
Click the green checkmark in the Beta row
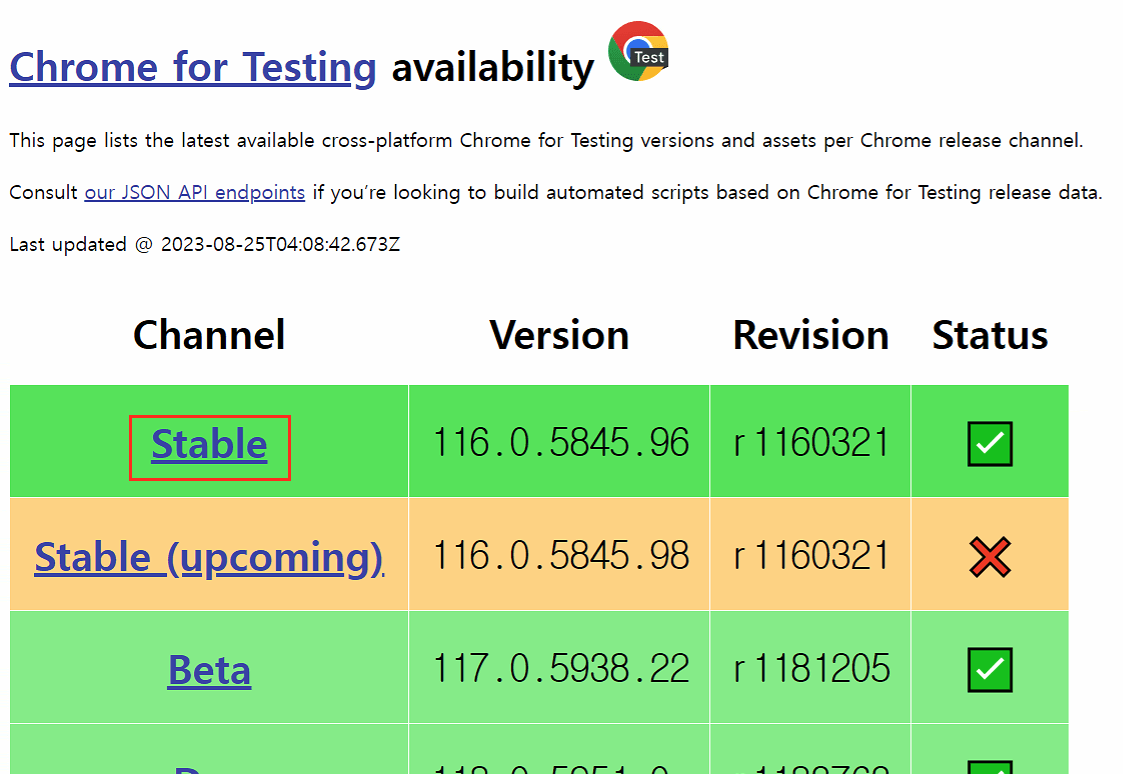[x=989, y=669]
